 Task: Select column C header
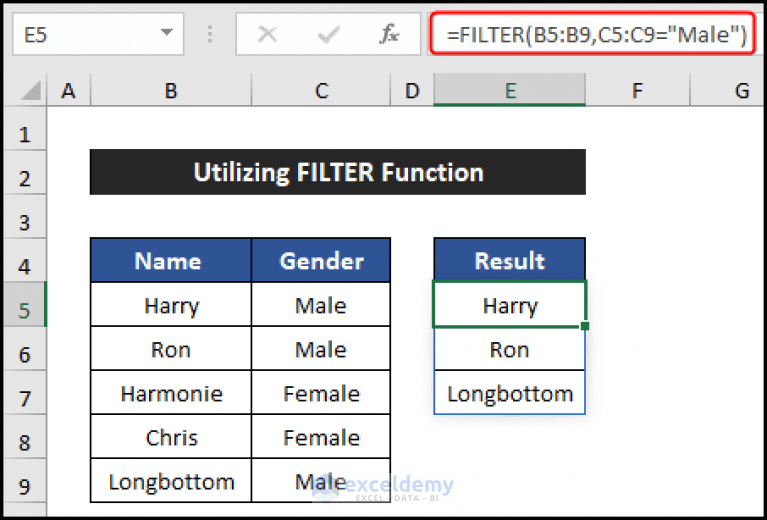coord(321,90)
